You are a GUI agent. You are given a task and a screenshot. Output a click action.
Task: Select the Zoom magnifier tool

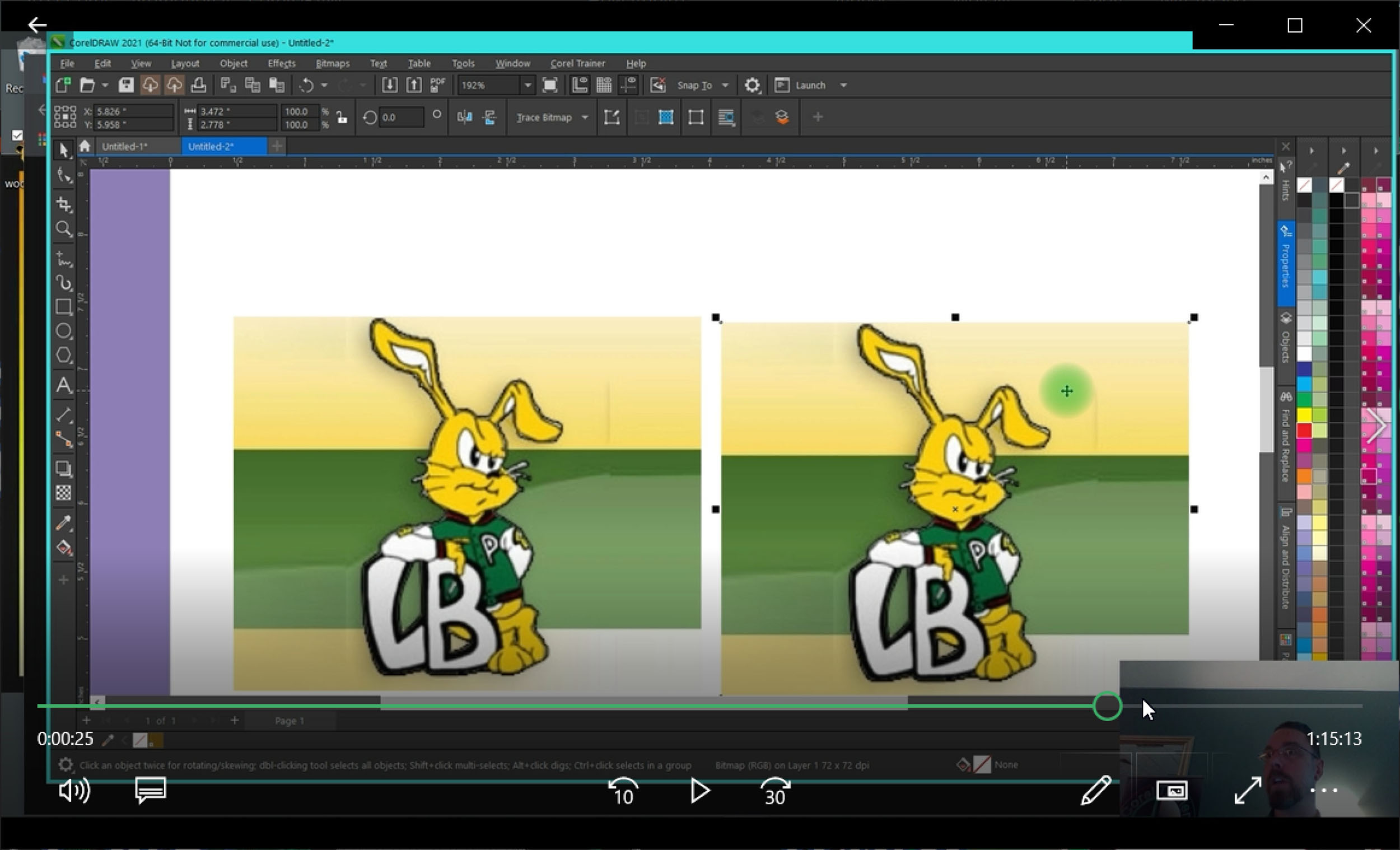[x=64, y=229]
